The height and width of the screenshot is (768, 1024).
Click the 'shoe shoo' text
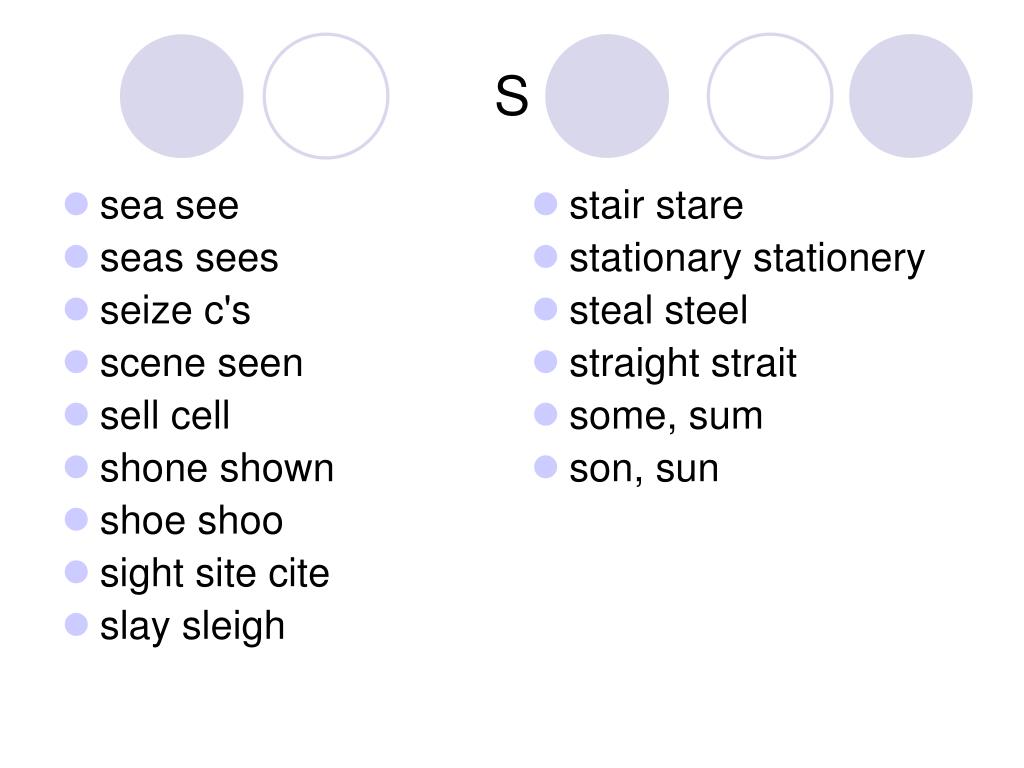tap(191, 520)
